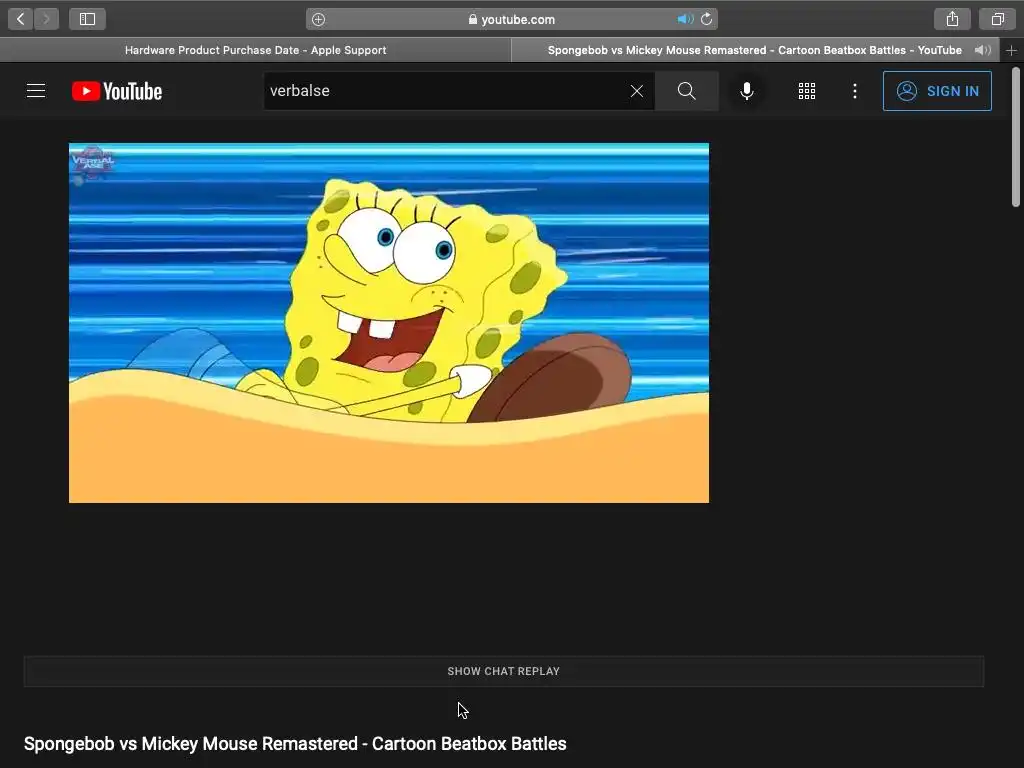Click Safari forward navigation arrow

[x=46, y=19]
